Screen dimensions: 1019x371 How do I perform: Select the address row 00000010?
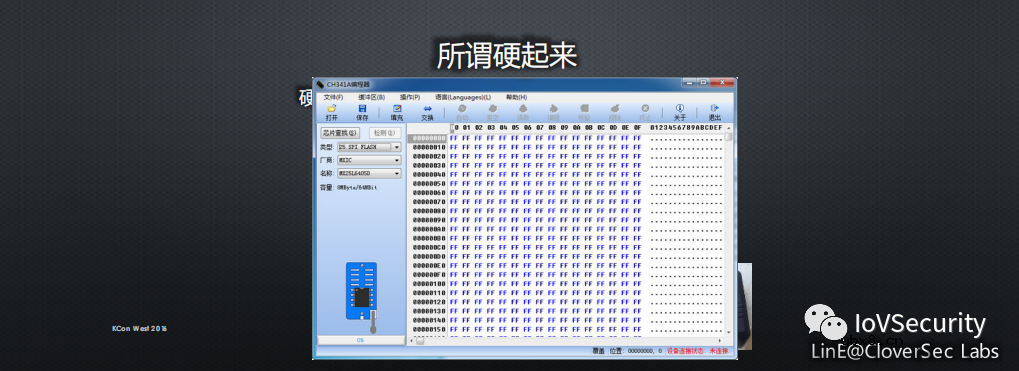pos(428,147)
